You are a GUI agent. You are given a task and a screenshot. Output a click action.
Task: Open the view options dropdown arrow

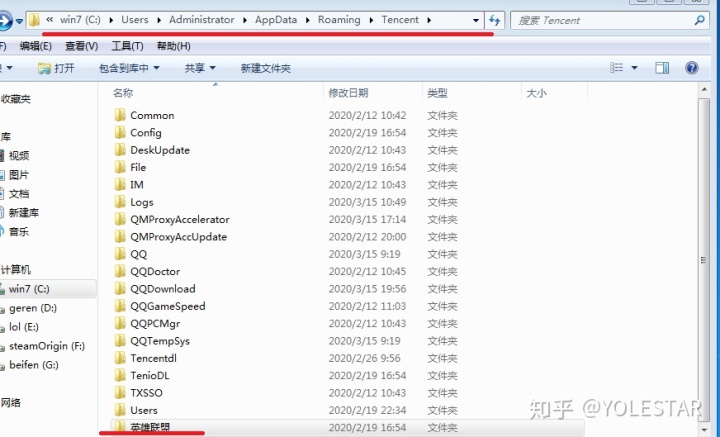coord(634,68)
